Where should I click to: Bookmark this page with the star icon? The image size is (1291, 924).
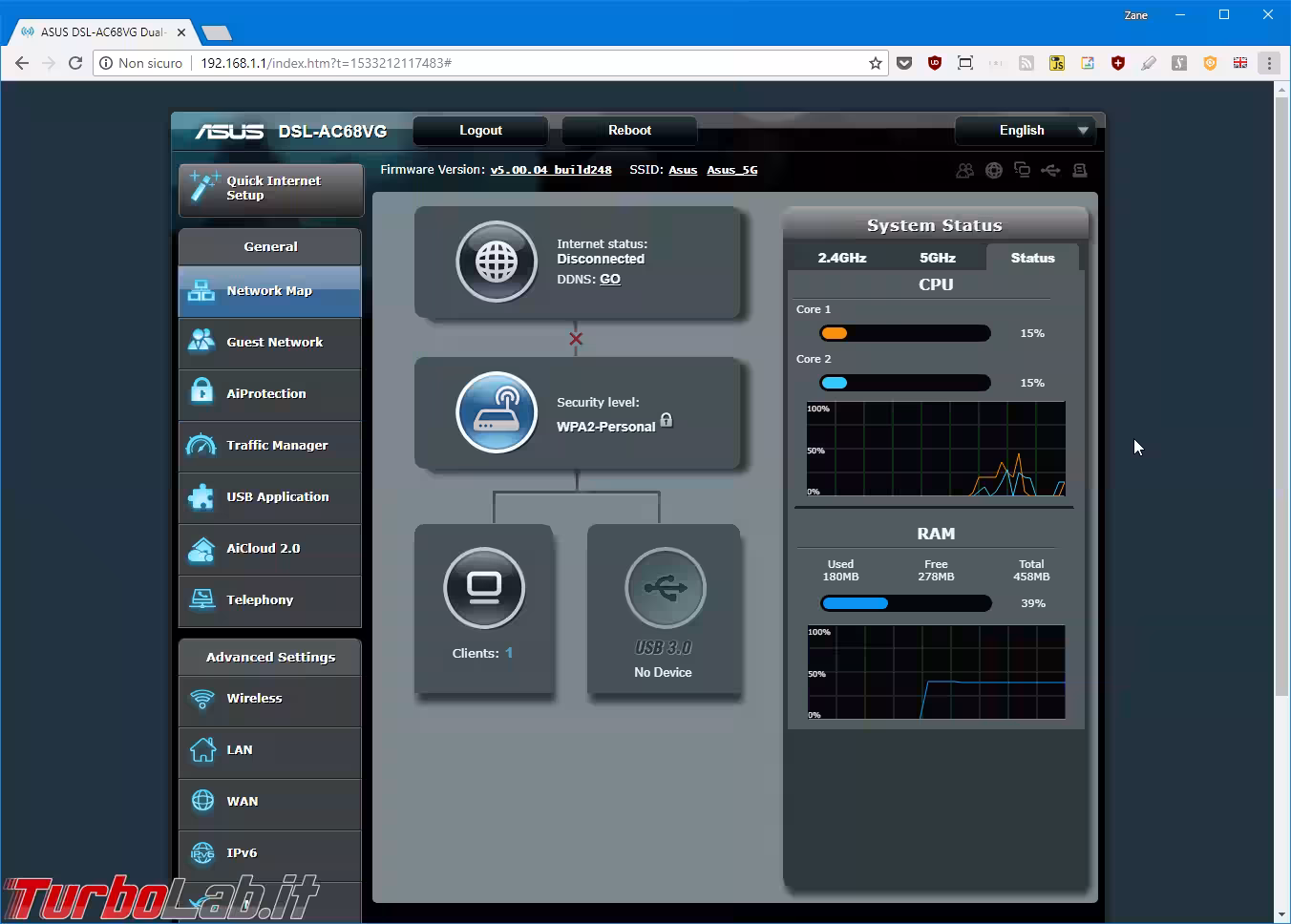tap(875, 63)
